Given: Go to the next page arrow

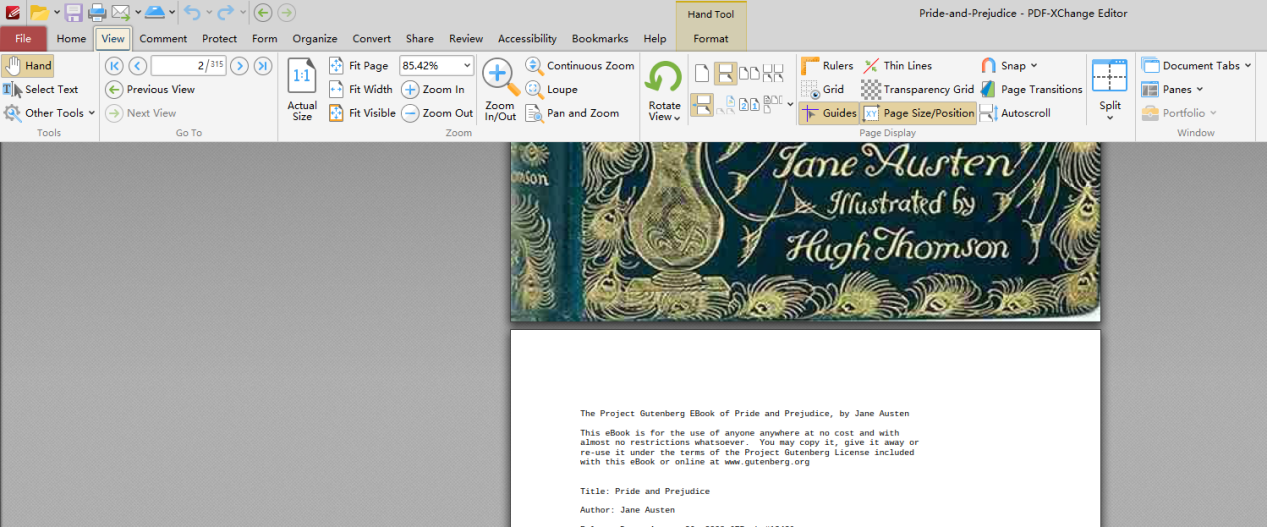Looking at the screenshot, I should pos(239,66).
